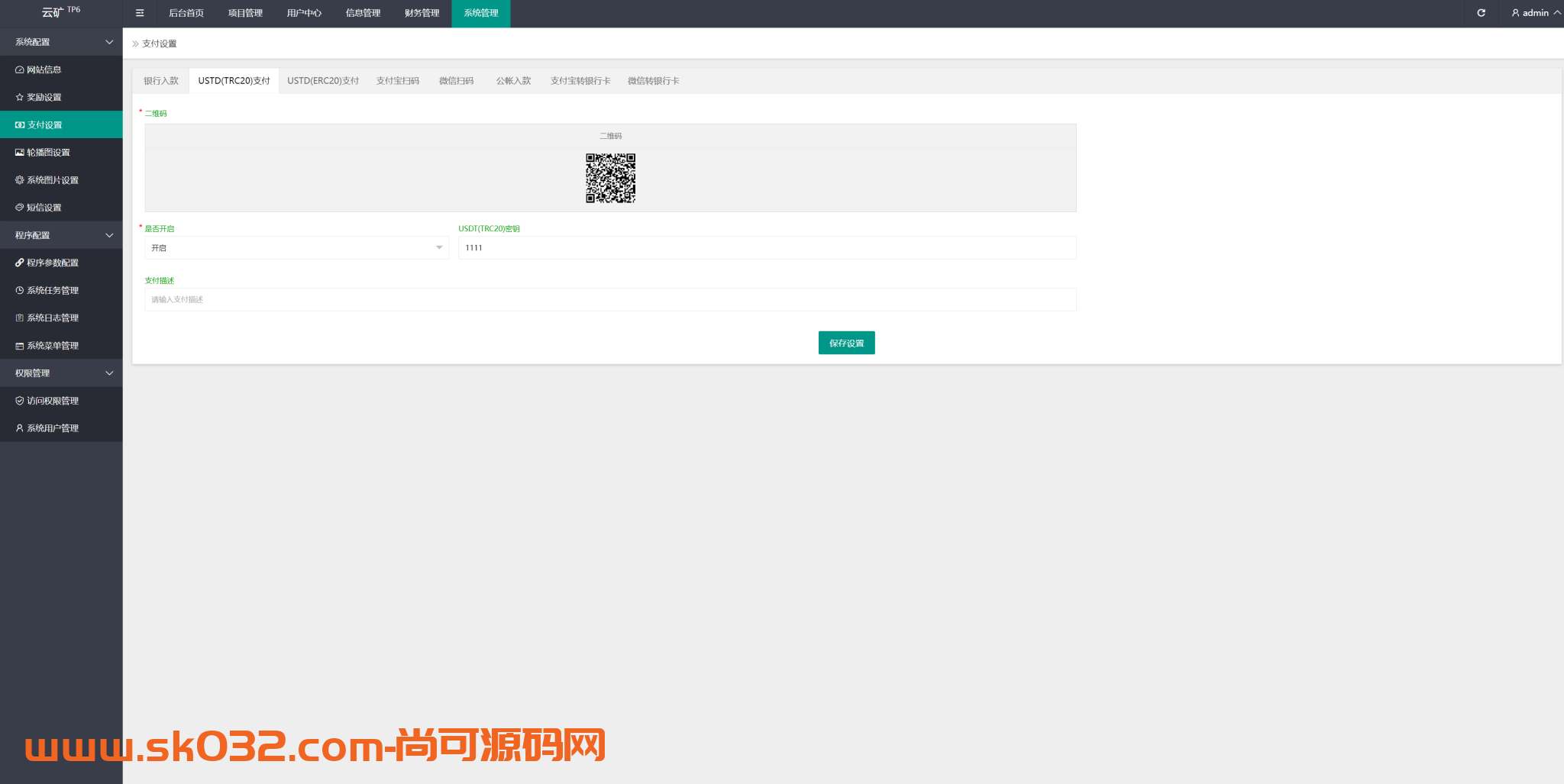Image resolution: width=1564 pixels, height=784 pixels.
Task: Open 系统日志管理 in sidebar
Action: pyautogui.click(x=61, y=318)
